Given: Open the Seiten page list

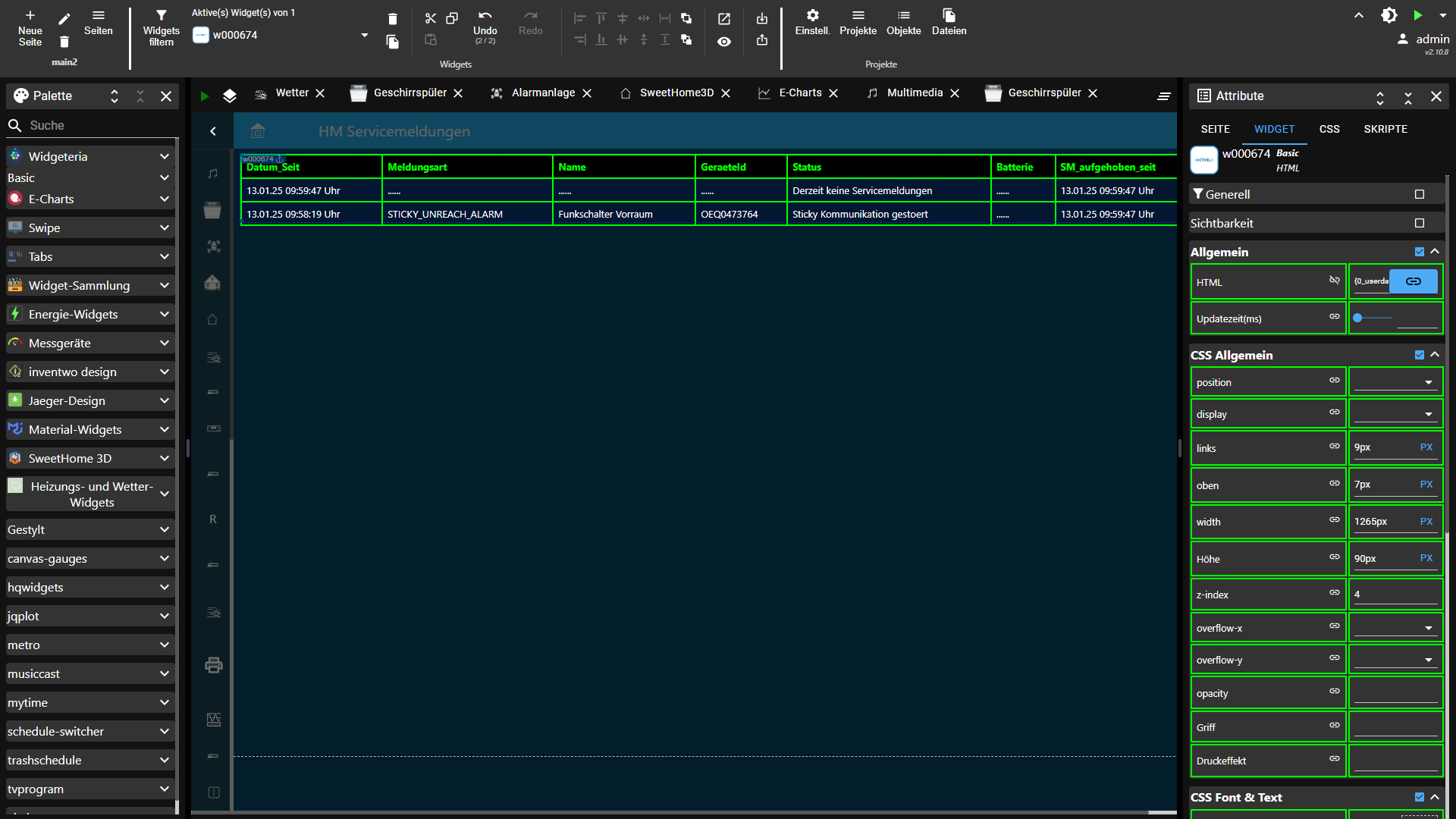Looking at the screenshot, I should click(99, 23).
